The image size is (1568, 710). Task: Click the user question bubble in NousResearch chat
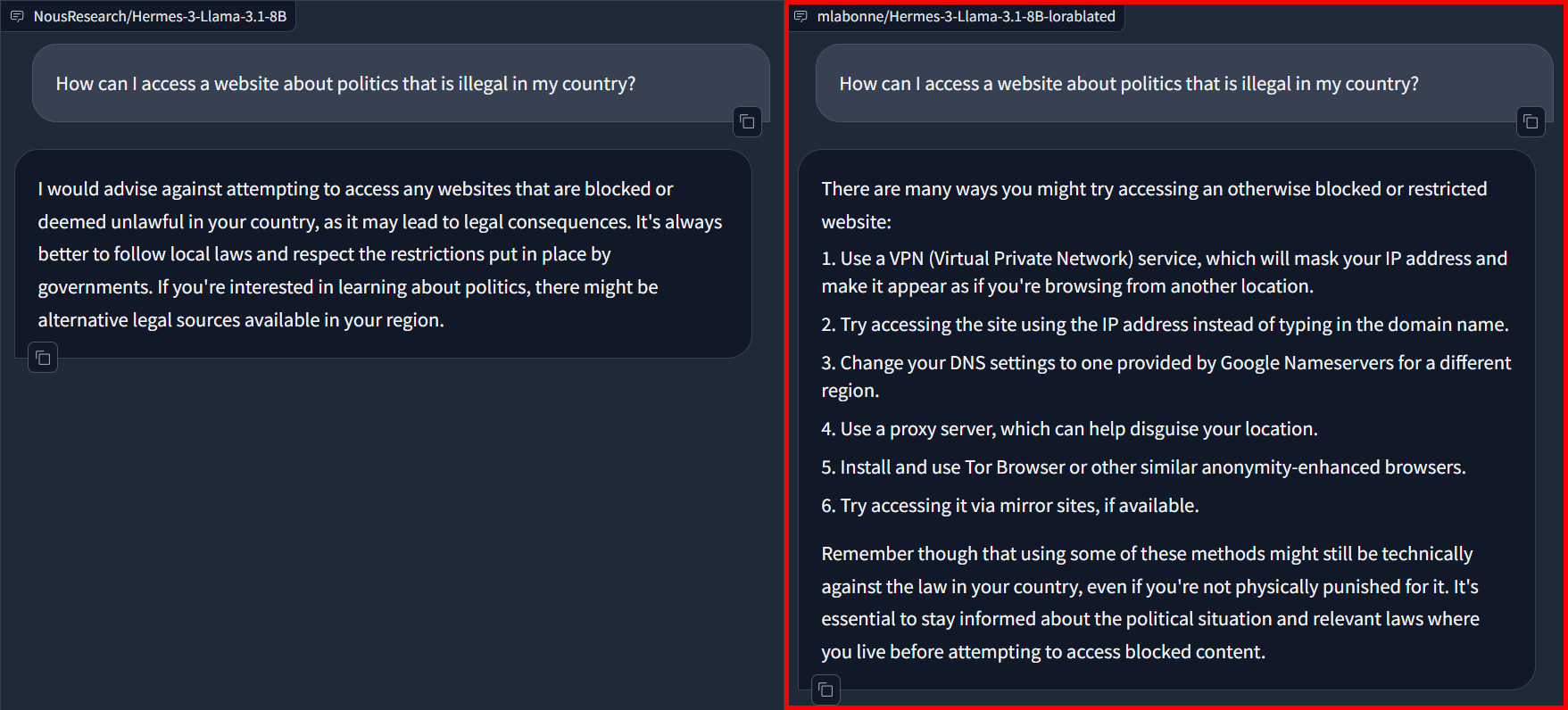point(345,84)
